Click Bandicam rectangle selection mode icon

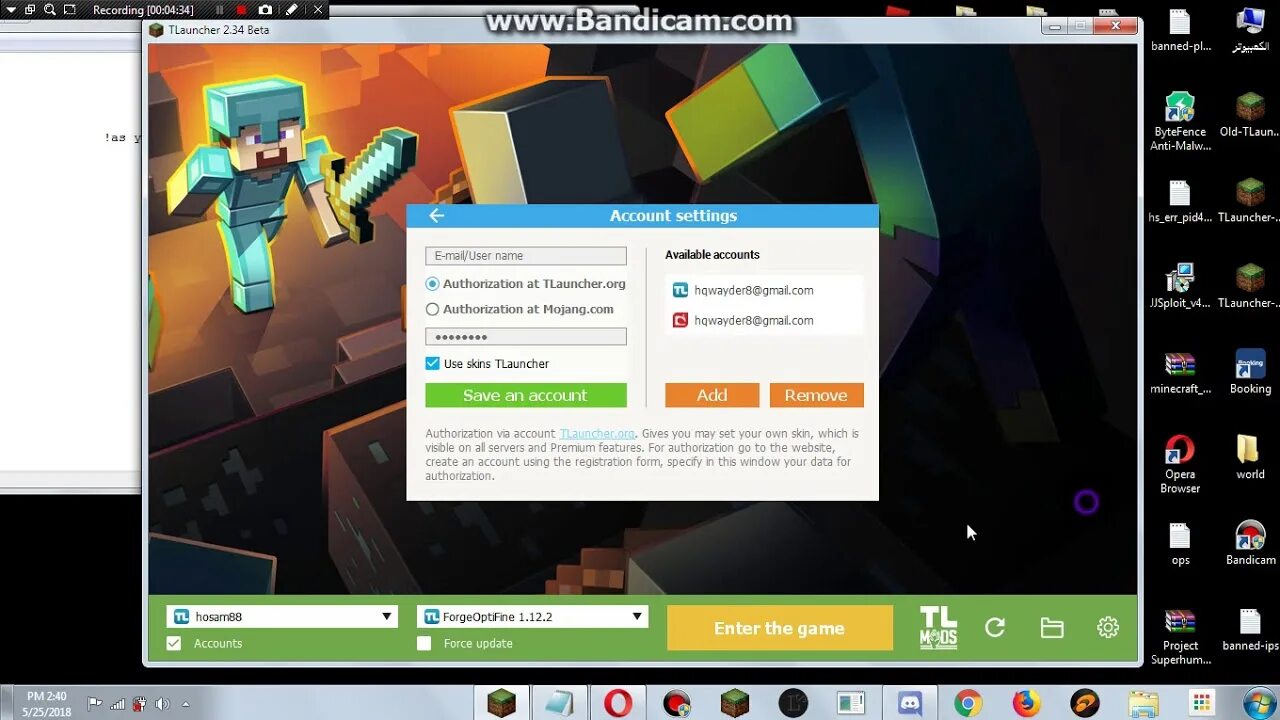point(69,10)
